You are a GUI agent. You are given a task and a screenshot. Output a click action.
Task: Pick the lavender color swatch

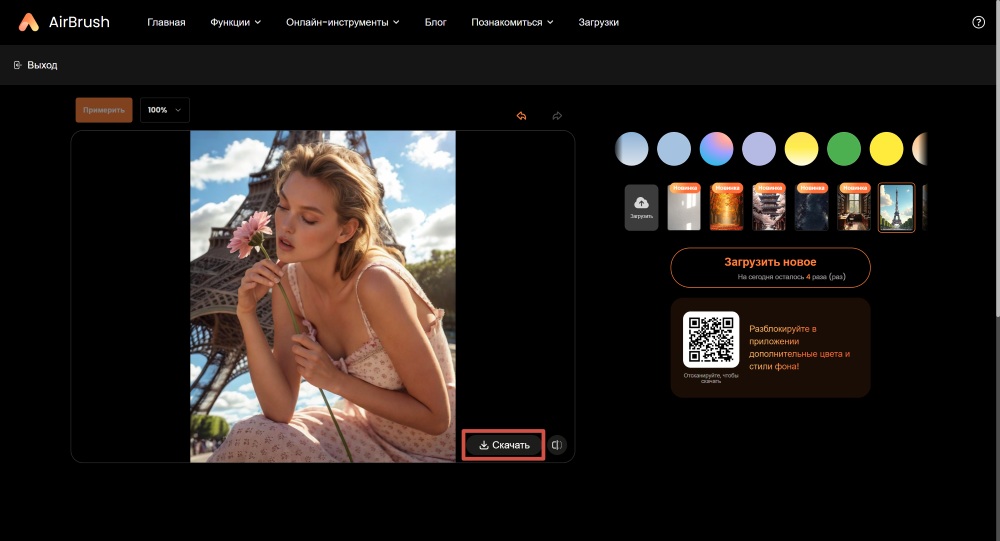(759, 149)
